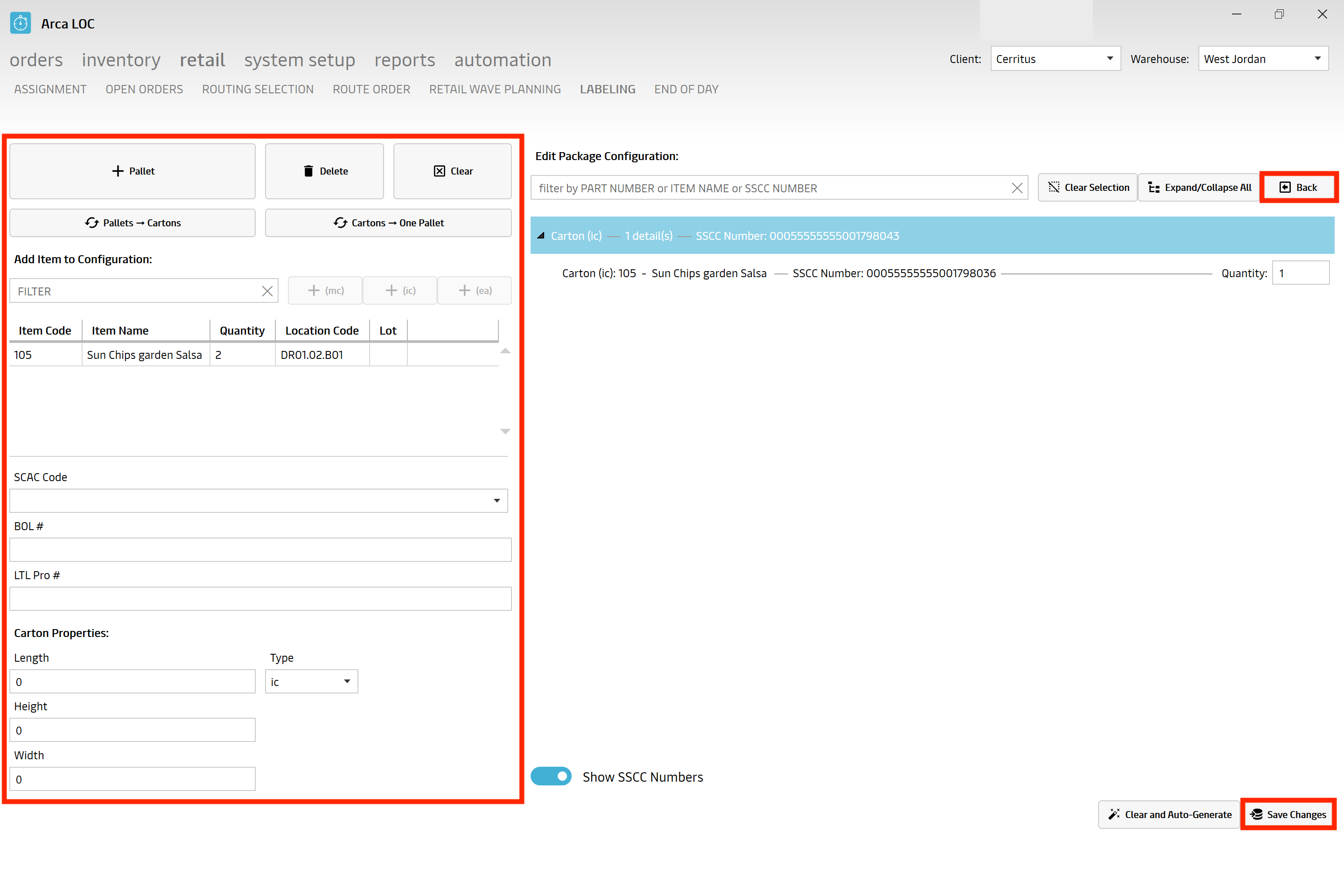Switch to ROUTING SELECTION tab

click(258, 89)
